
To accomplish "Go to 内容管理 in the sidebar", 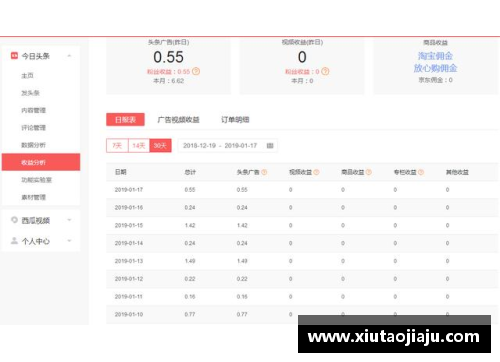I will click(33, 110).
